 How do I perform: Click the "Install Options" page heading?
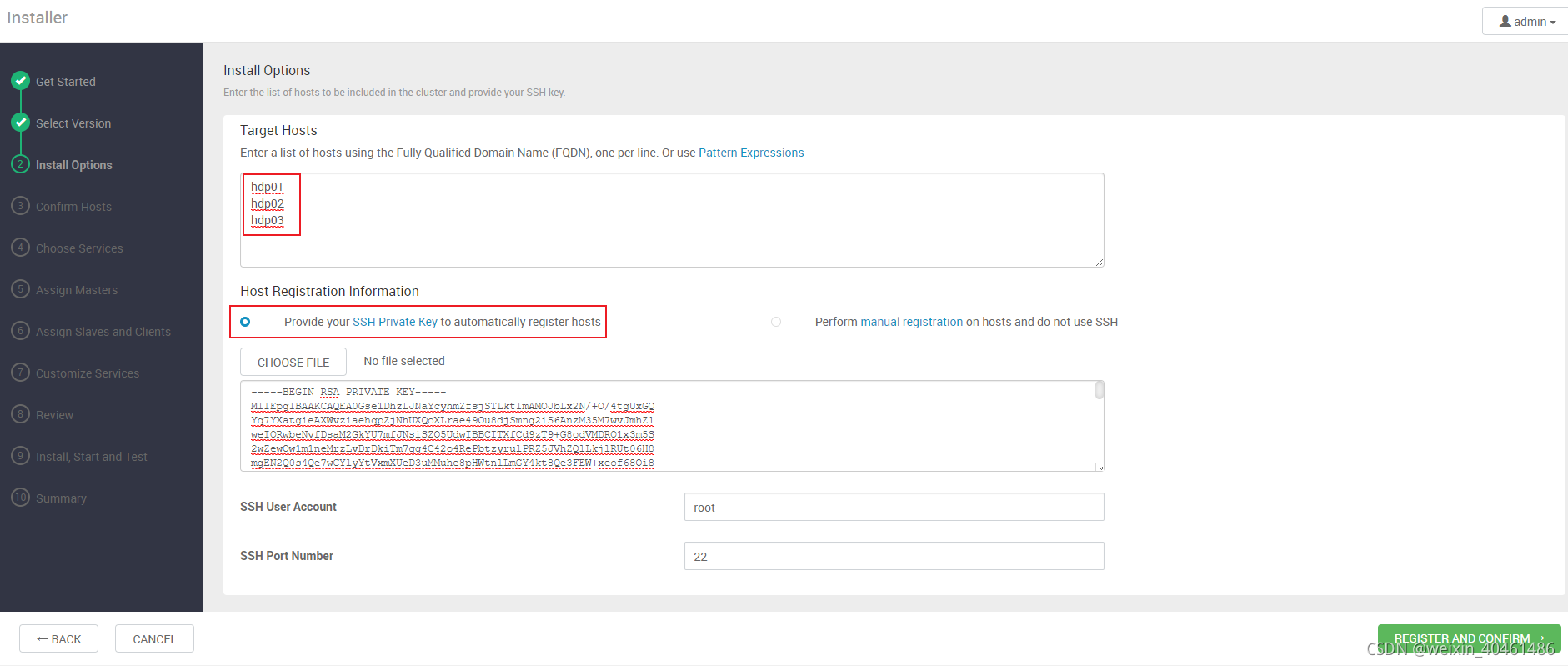point(267,70)
